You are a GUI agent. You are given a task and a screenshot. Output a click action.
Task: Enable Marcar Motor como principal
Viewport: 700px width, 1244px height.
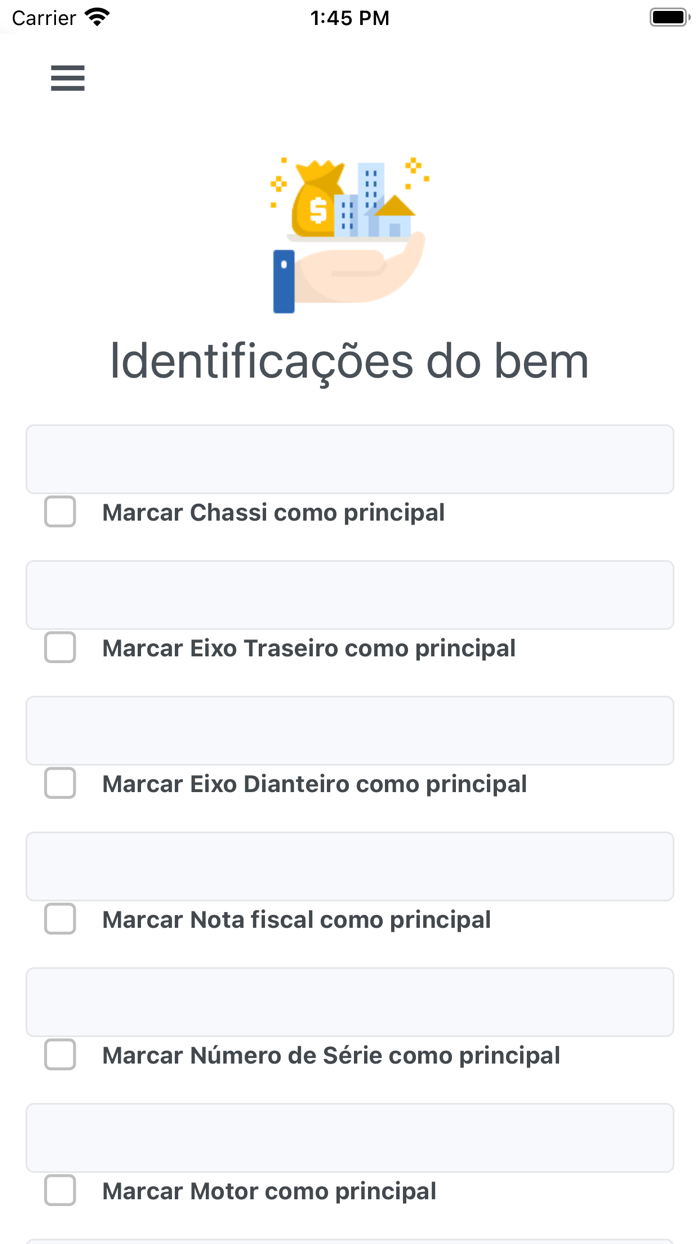click(x=60, y=1190)
